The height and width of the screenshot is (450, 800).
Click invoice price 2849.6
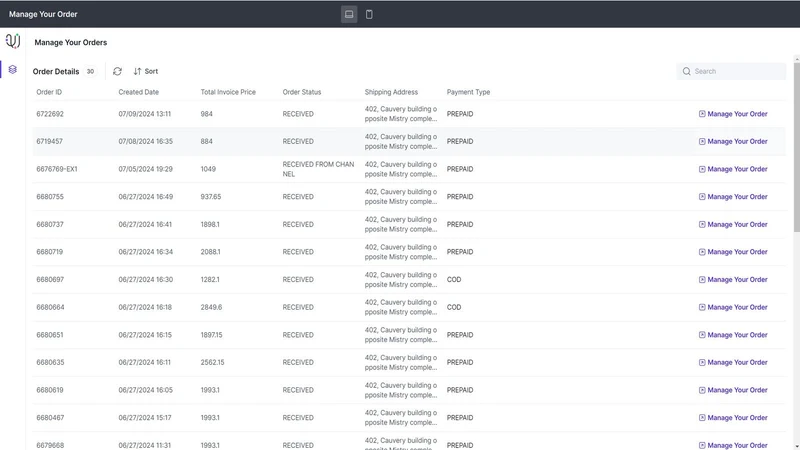point(211,307)
